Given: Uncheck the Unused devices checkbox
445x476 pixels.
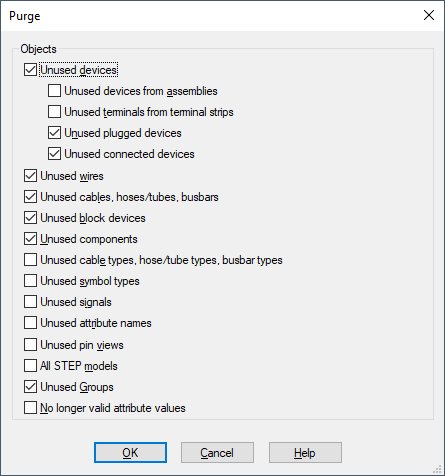Looking at the screenshot, I should tap(30, 70).
